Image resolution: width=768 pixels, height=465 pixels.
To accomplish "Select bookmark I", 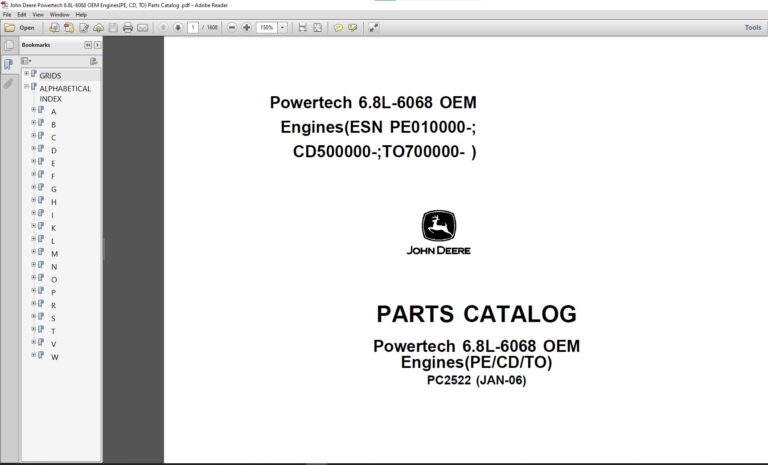I will [52, 215].
